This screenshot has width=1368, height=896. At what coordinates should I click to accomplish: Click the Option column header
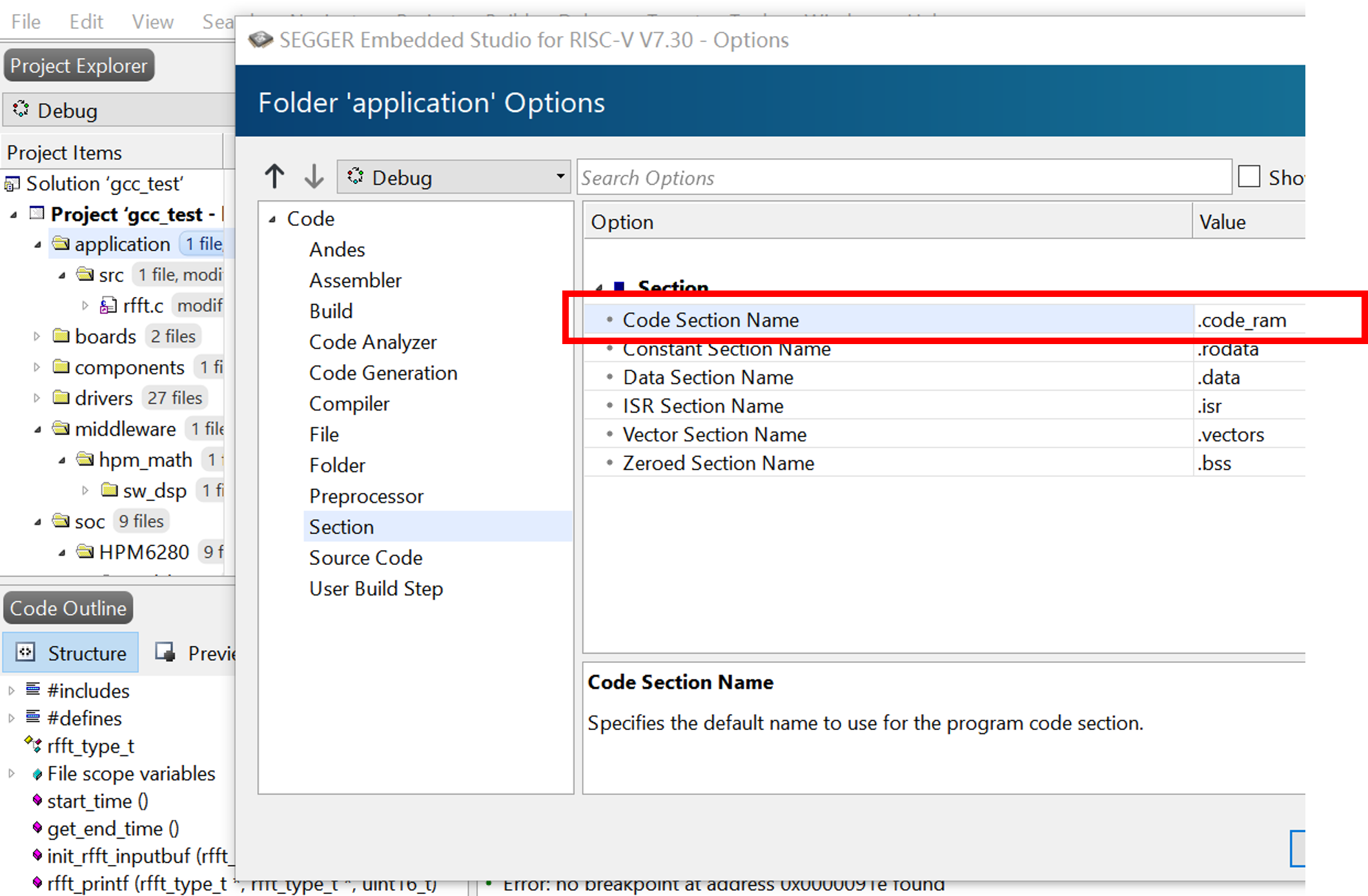click(x=888, y=222)
